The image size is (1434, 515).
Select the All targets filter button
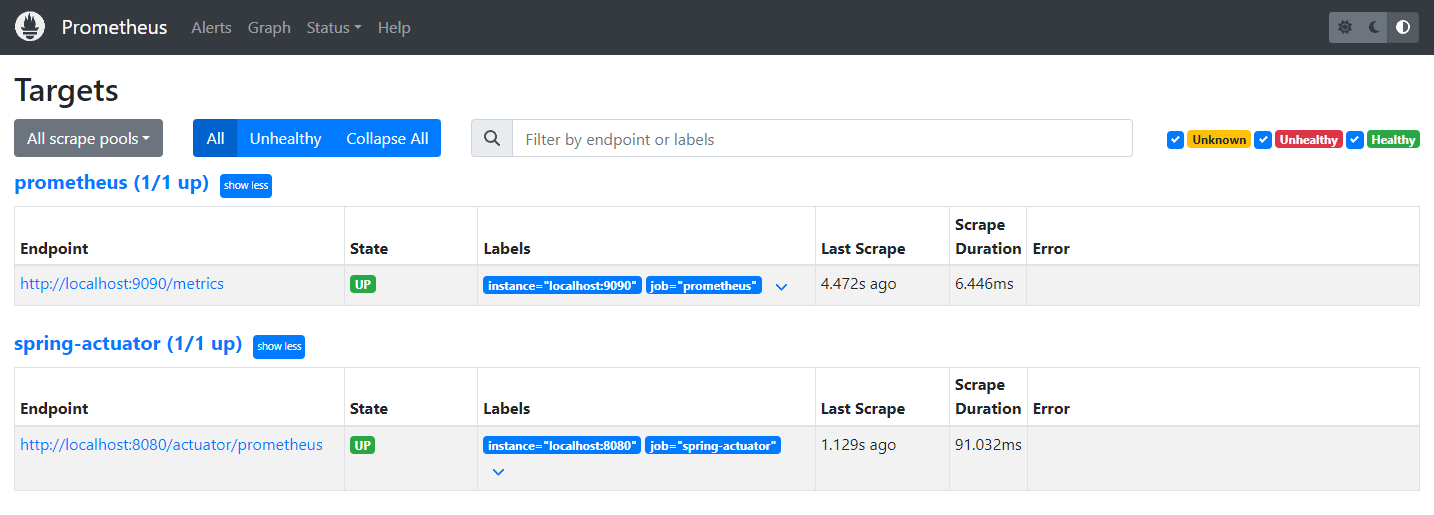[215, 139]
